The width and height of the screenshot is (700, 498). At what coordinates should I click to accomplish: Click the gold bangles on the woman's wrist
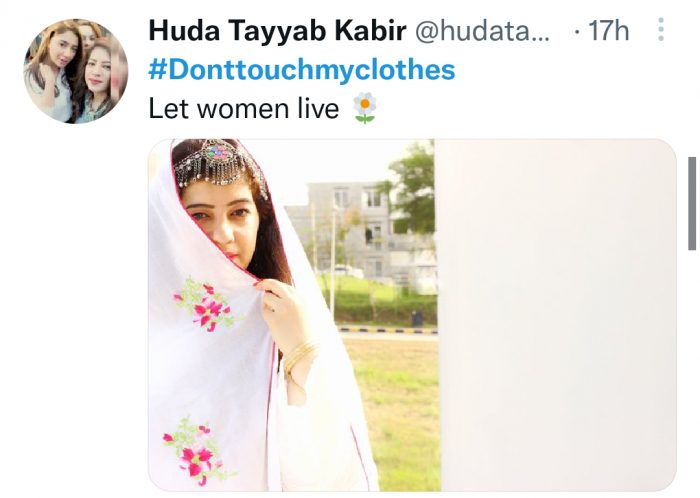[300, 356]
